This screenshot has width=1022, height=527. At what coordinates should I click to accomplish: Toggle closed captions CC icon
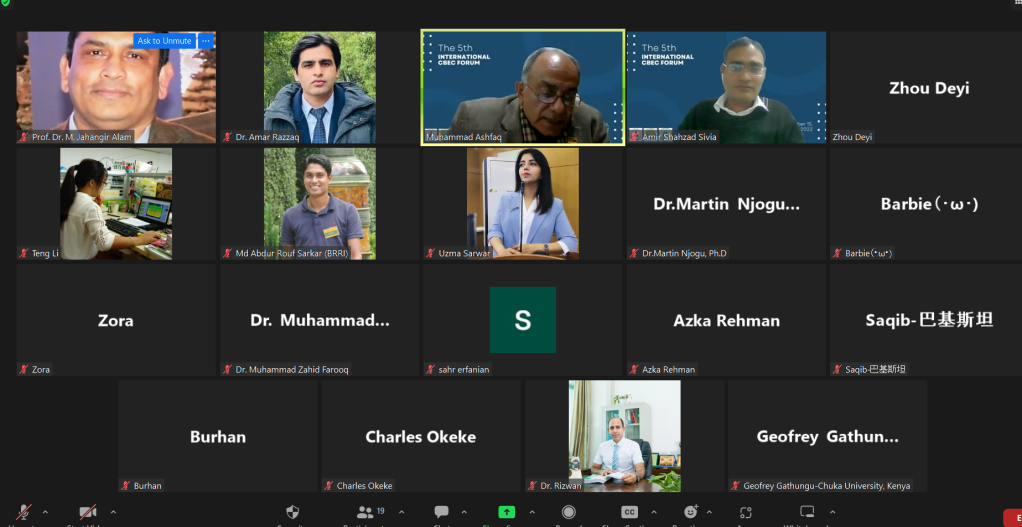630,512
